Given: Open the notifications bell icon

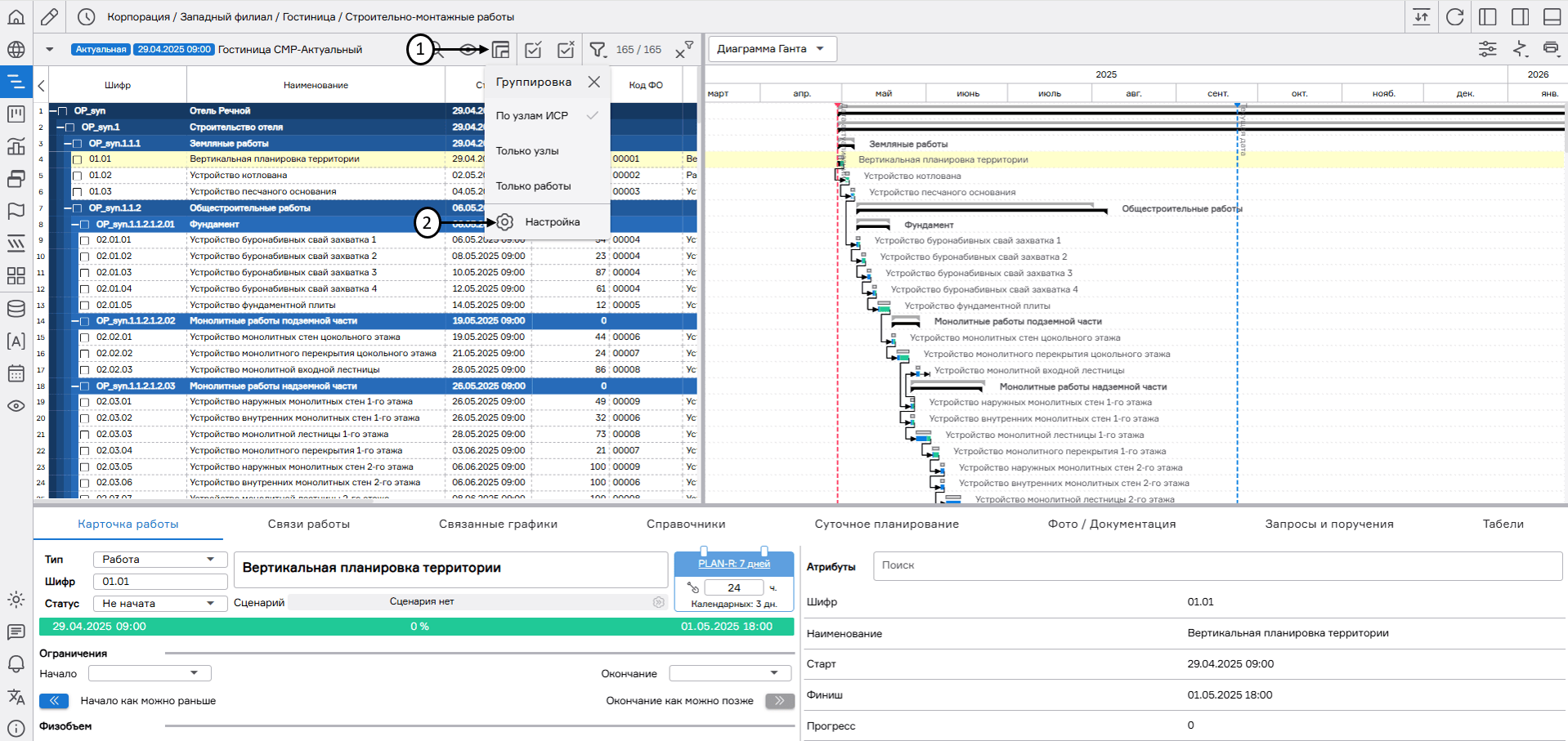Looking at the screenshot, I should click(x=16, y=663).
